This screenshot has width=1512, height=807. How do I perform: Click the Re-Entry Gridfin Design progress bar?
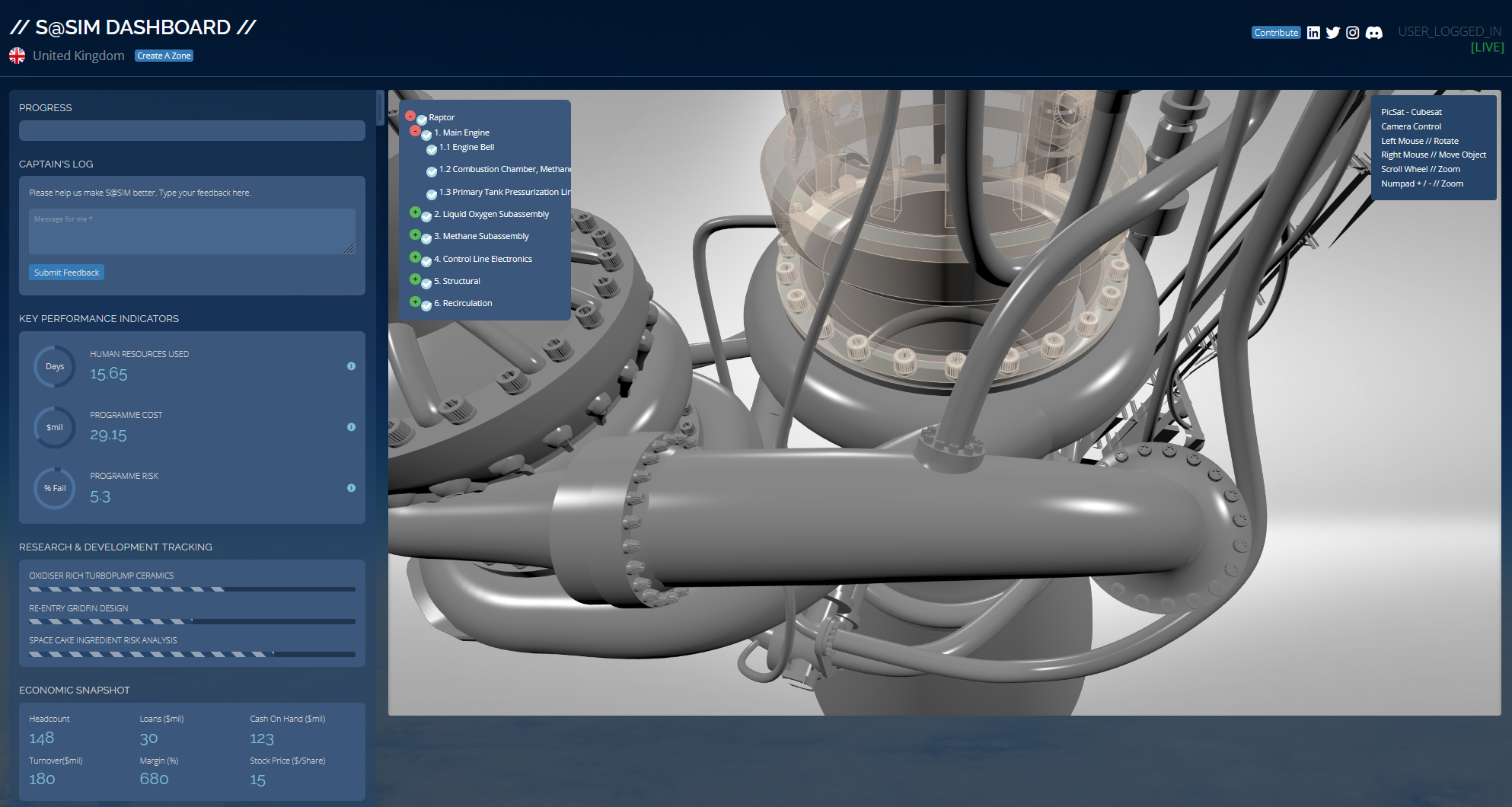(x=192, y=621)
